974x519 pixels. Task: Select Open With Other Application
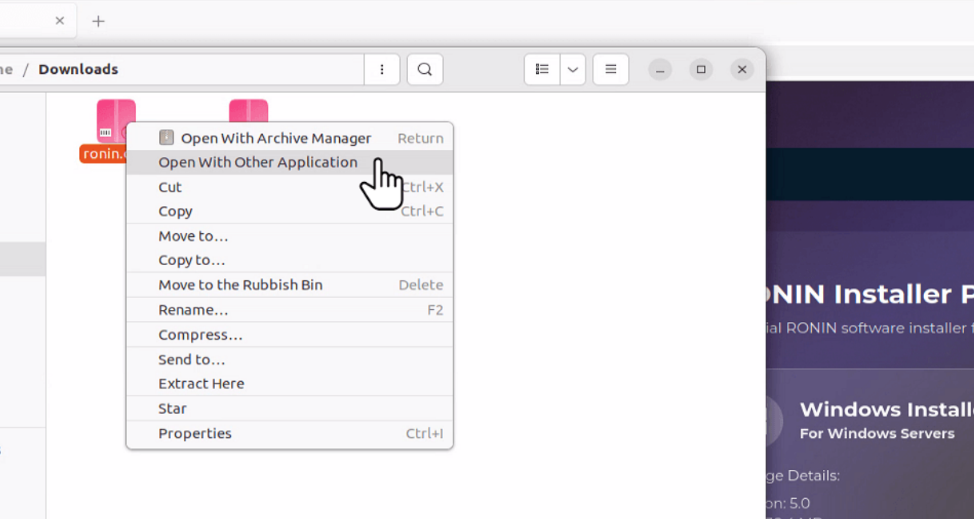click(x=257, y=162)
